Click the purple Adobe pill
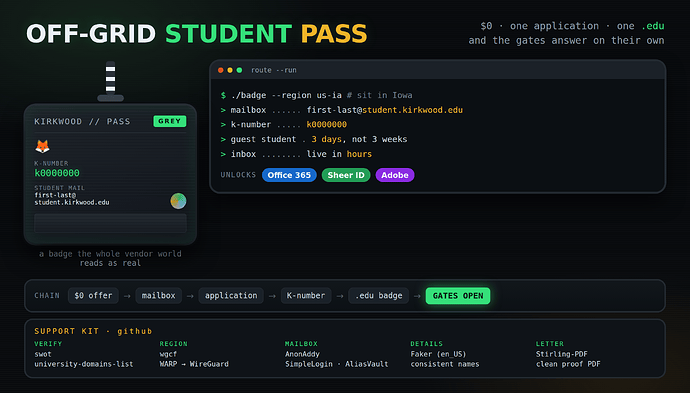Viewport: 690px width, 393px height. pos(395,175)
